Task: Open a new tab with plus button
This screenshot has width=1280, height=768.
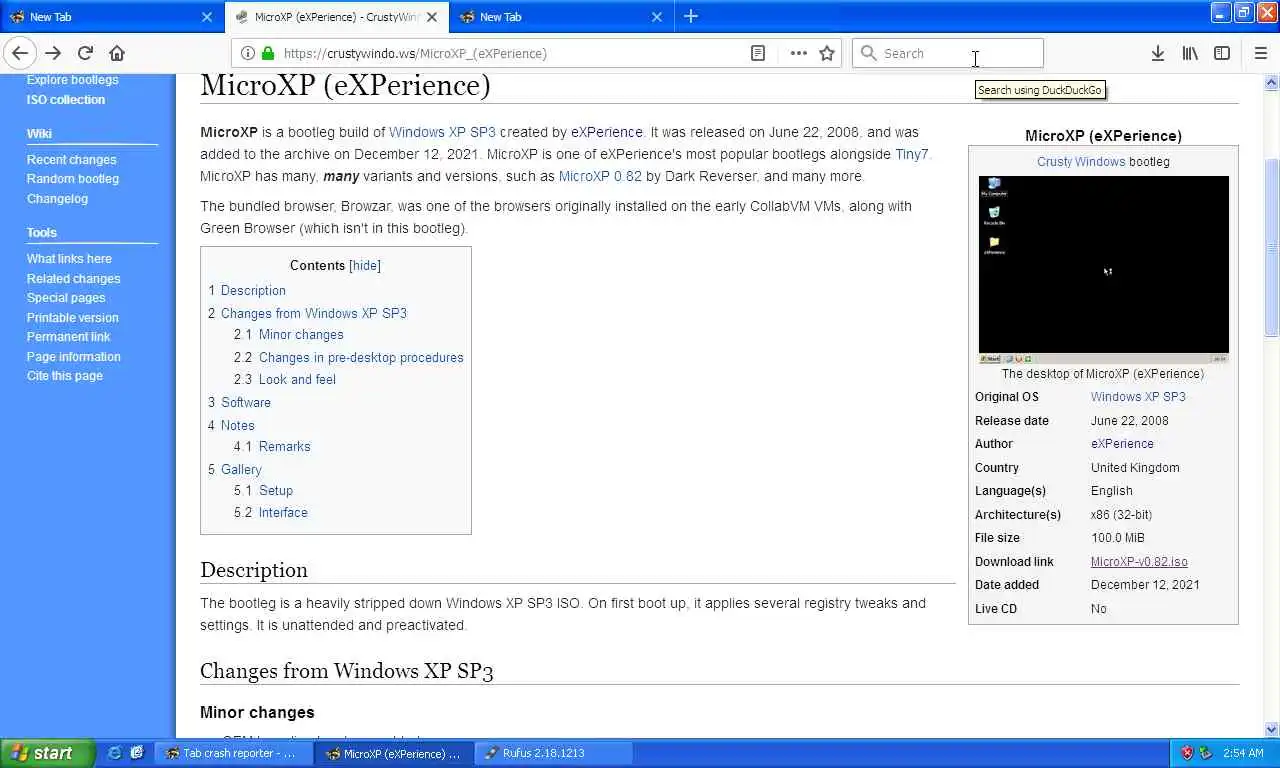Action: (691, 16)
